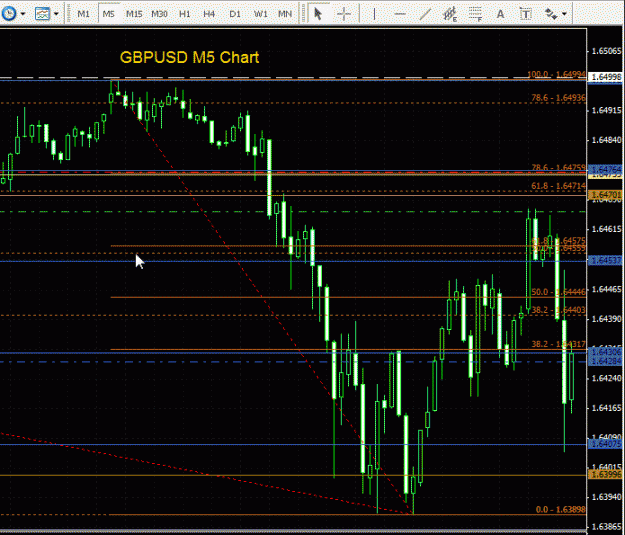Click the 1.64840 price scale value
Image resolution: width=625 pixels, height=535 pixels.
point(606,140)
